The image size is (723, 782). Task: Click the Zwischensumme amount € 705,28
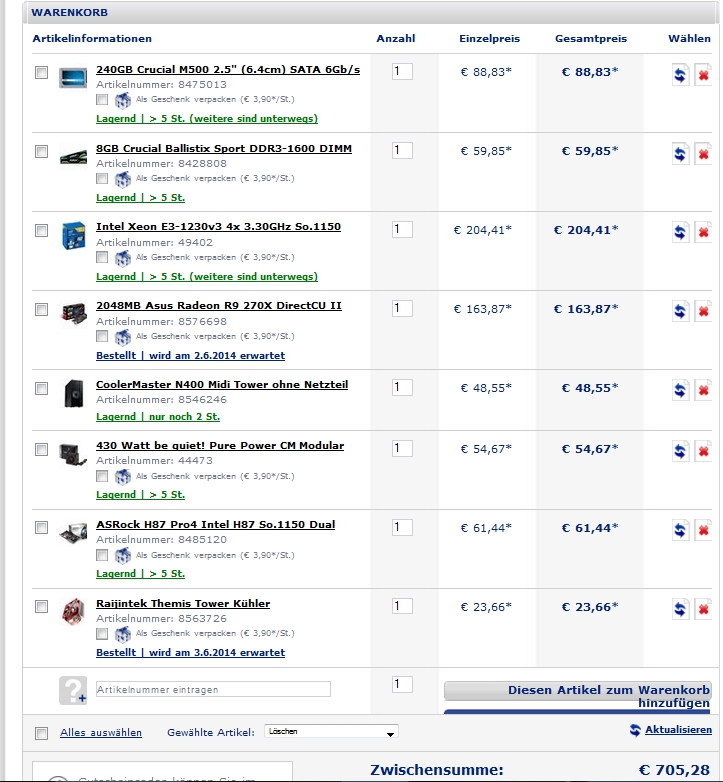pos(674,770)
